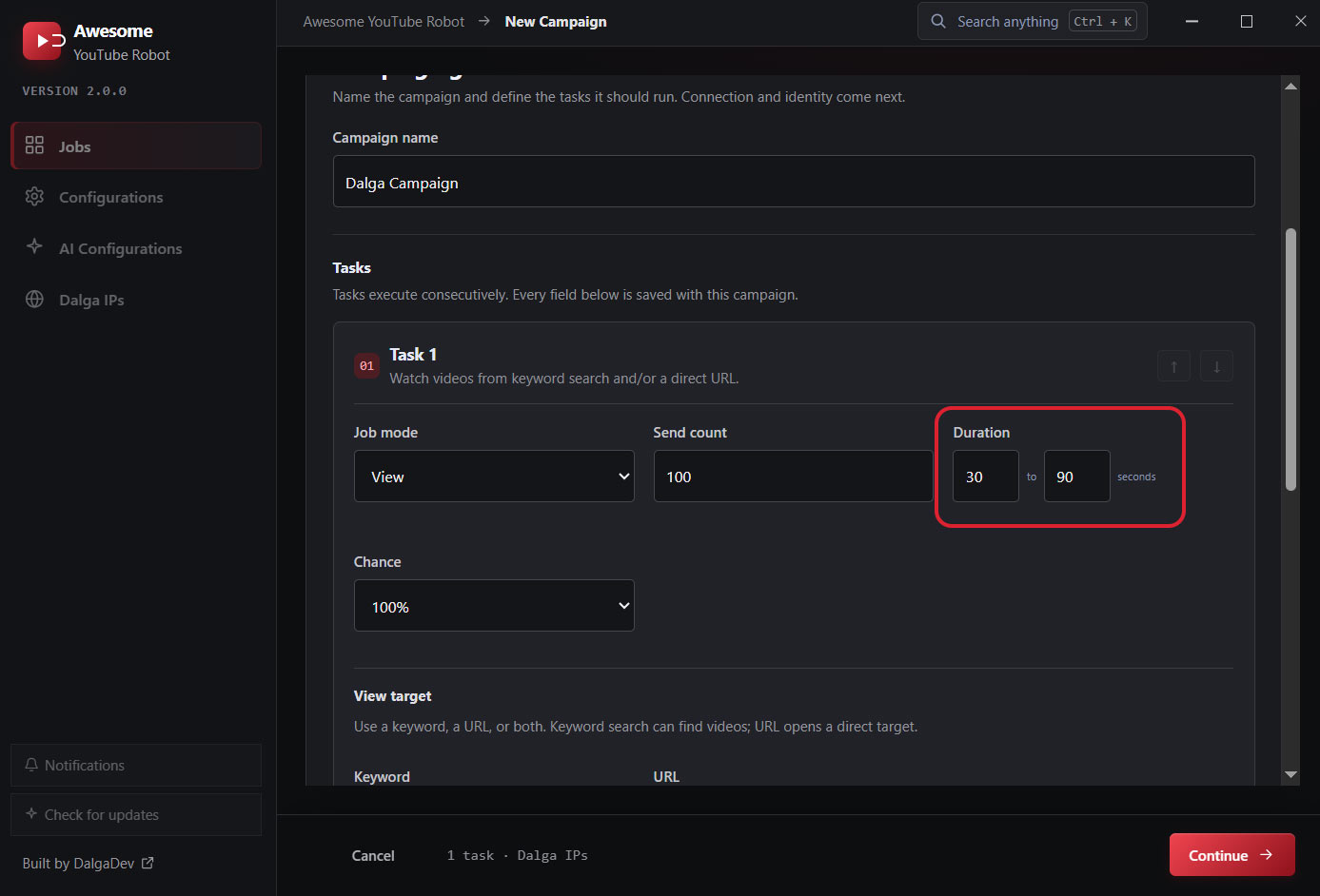Close the application window

click(1300, 21)
